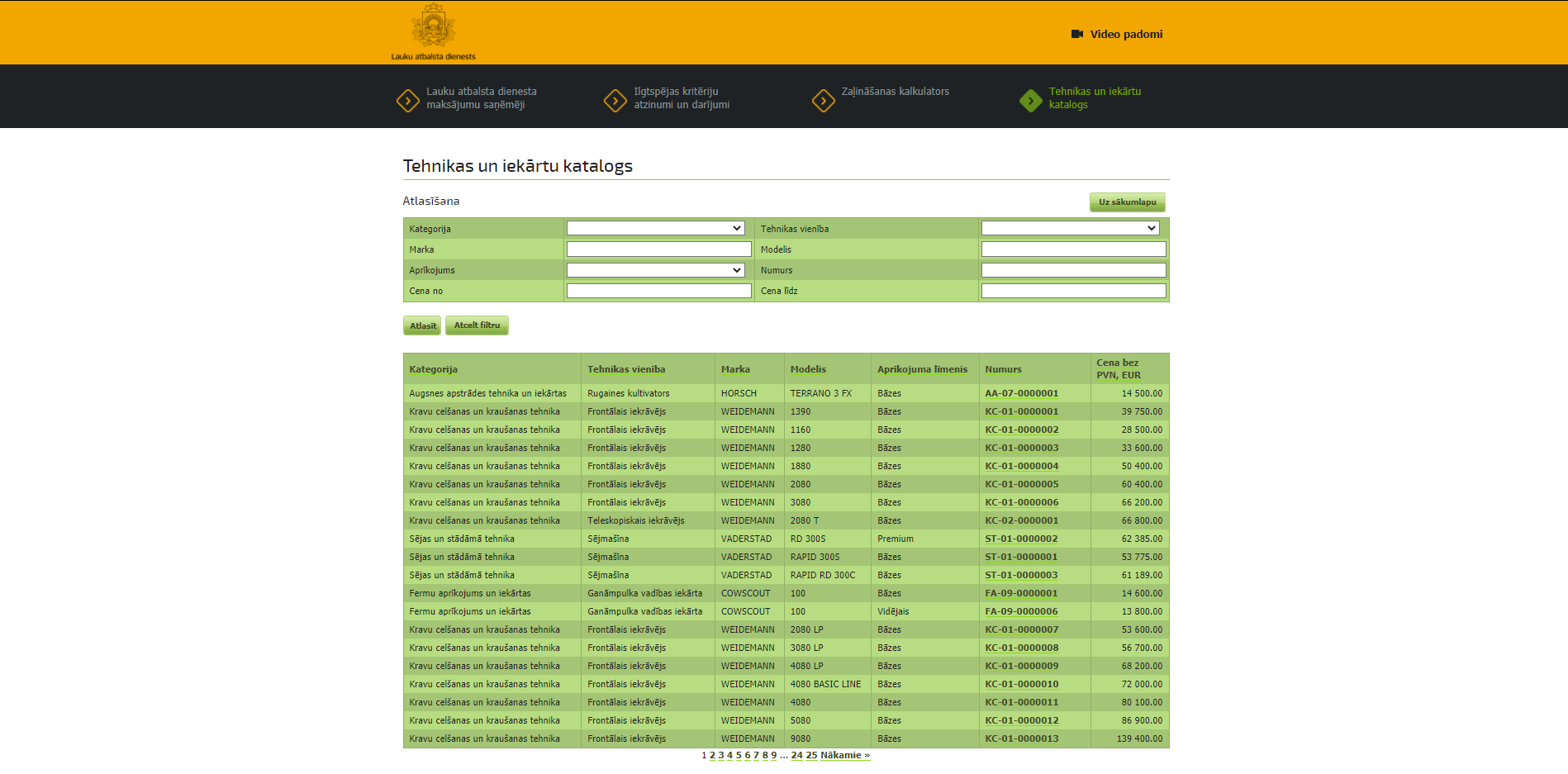Open item FA-09-0000006
This screenshot has width=1568, height=774.
pyautogui.click(x=1021, y=611)
